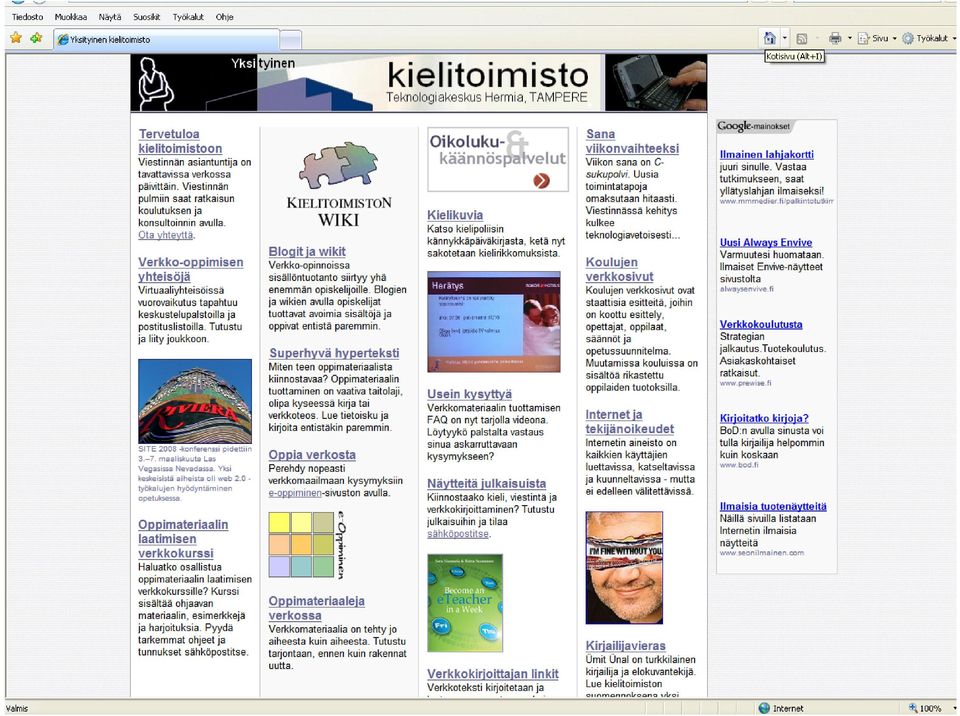Click the alwaysenvive.fi ad URL

point(746,288)
